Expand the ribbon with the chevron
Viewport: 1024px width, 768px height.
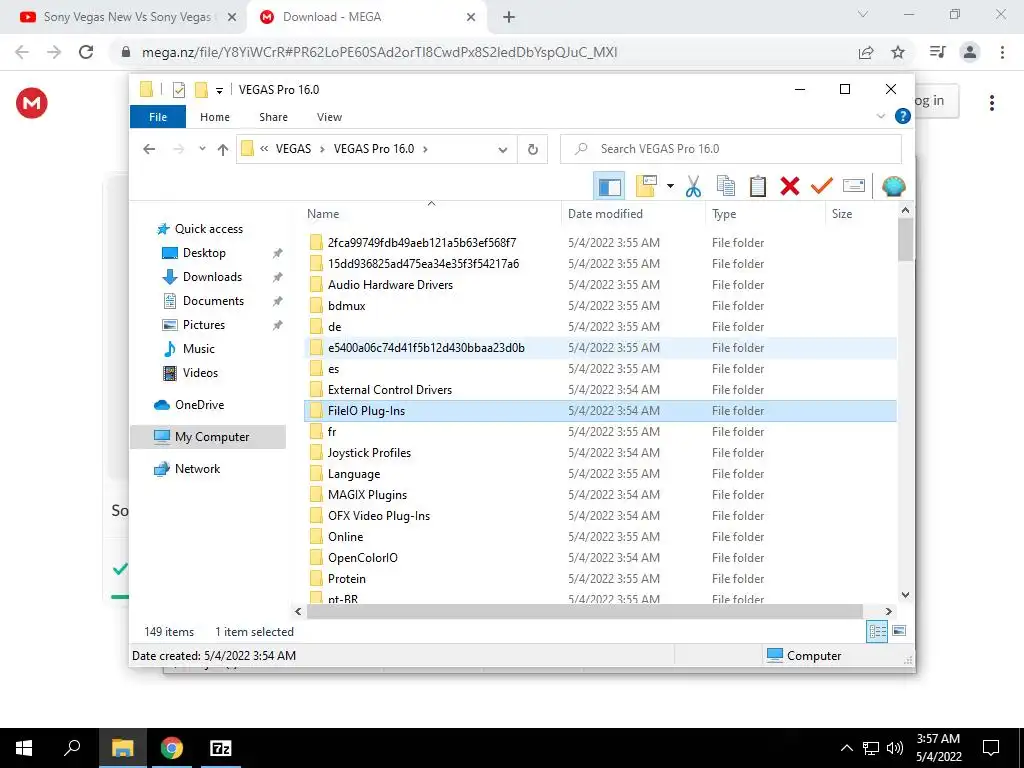click(x=880, y=116)
